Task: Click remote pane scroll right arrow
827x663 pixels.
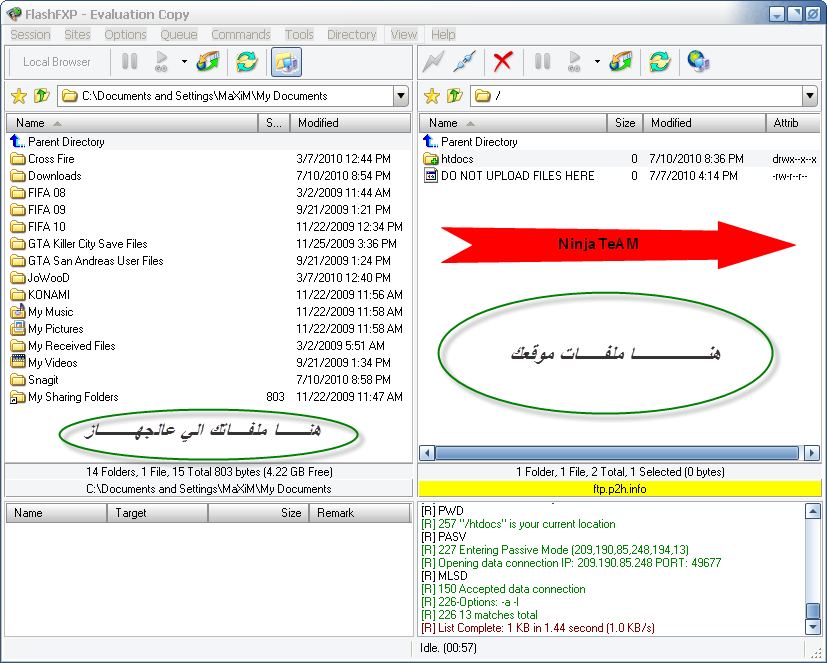Action: click(812, 453)
